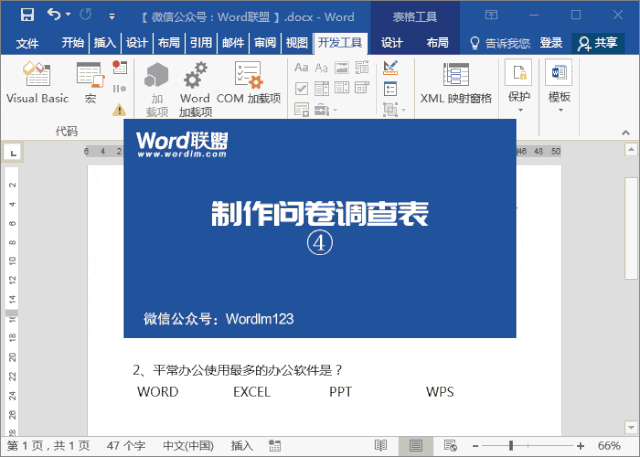Screen dimensions: 640x457
Task: Toggle Design Mode for controls
Action: point(391,68)
